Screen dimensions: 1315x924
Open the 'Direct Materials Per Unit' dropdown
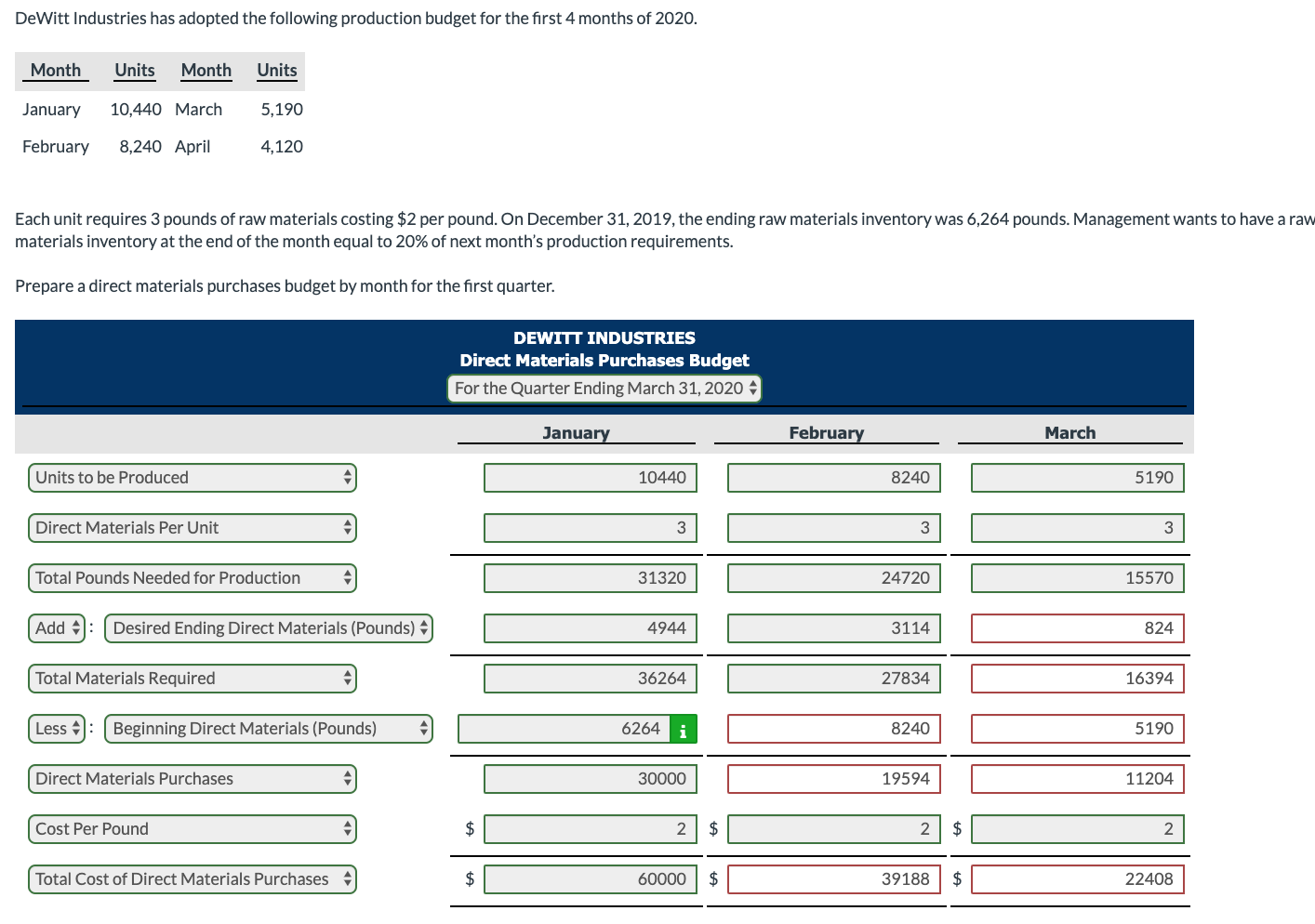[x=193, y=528]
